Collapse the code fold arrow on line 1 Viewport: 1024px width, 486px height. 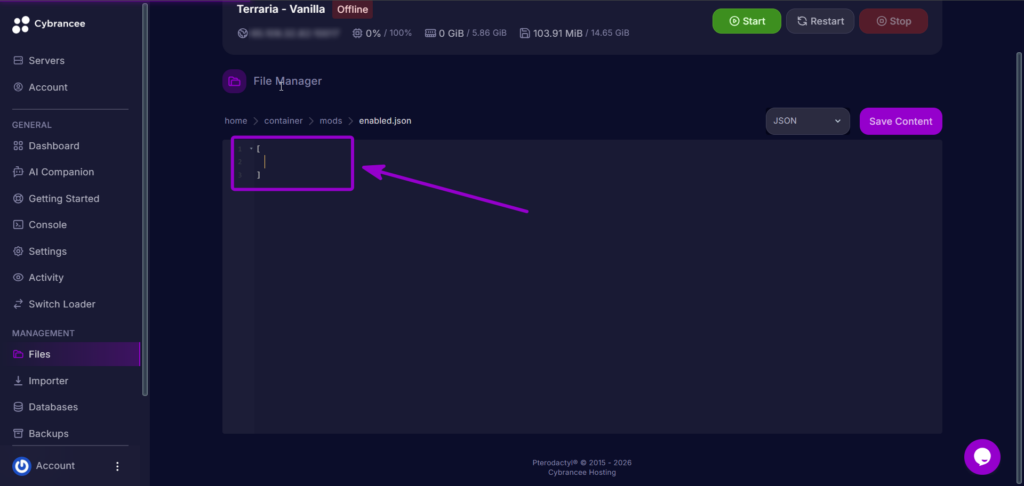251,149
